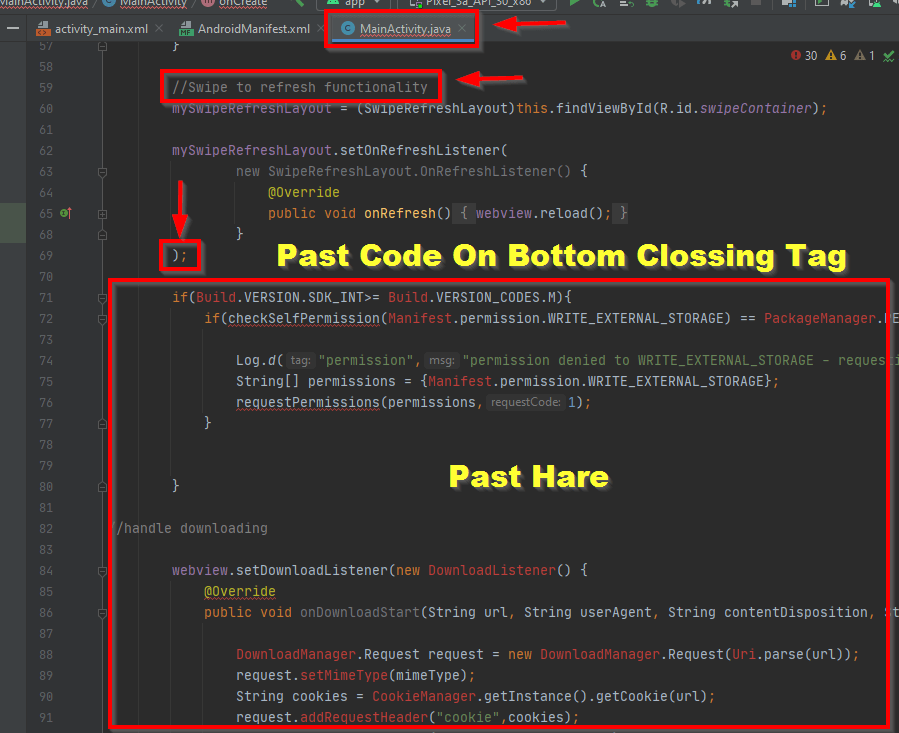Click the comment '//Swipe to refresh functionality'
Screen dimensions: 899x733
point(300,87)
